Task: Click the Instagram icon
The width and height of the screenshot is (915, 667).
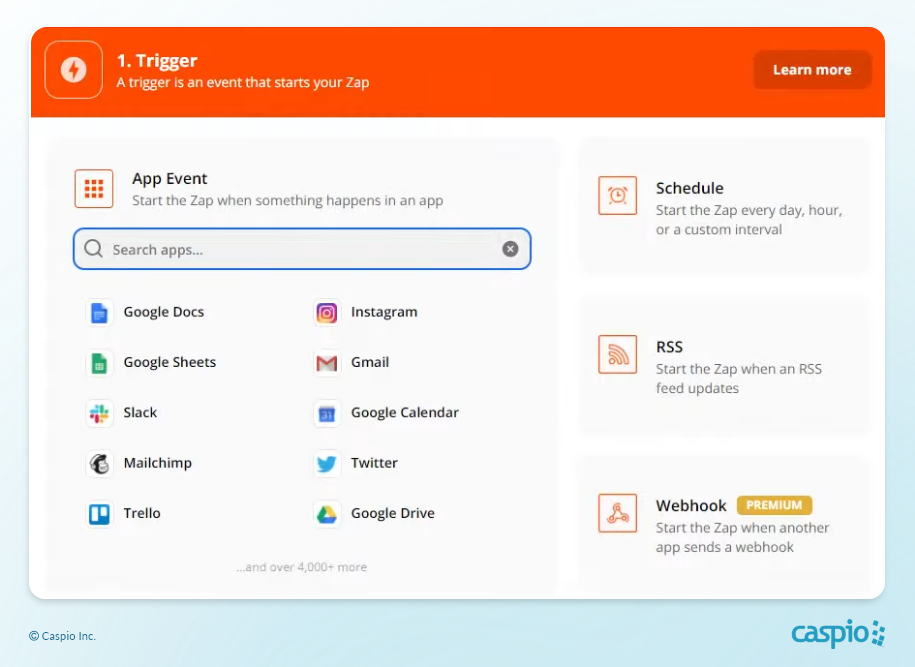Action: [326, 313]
